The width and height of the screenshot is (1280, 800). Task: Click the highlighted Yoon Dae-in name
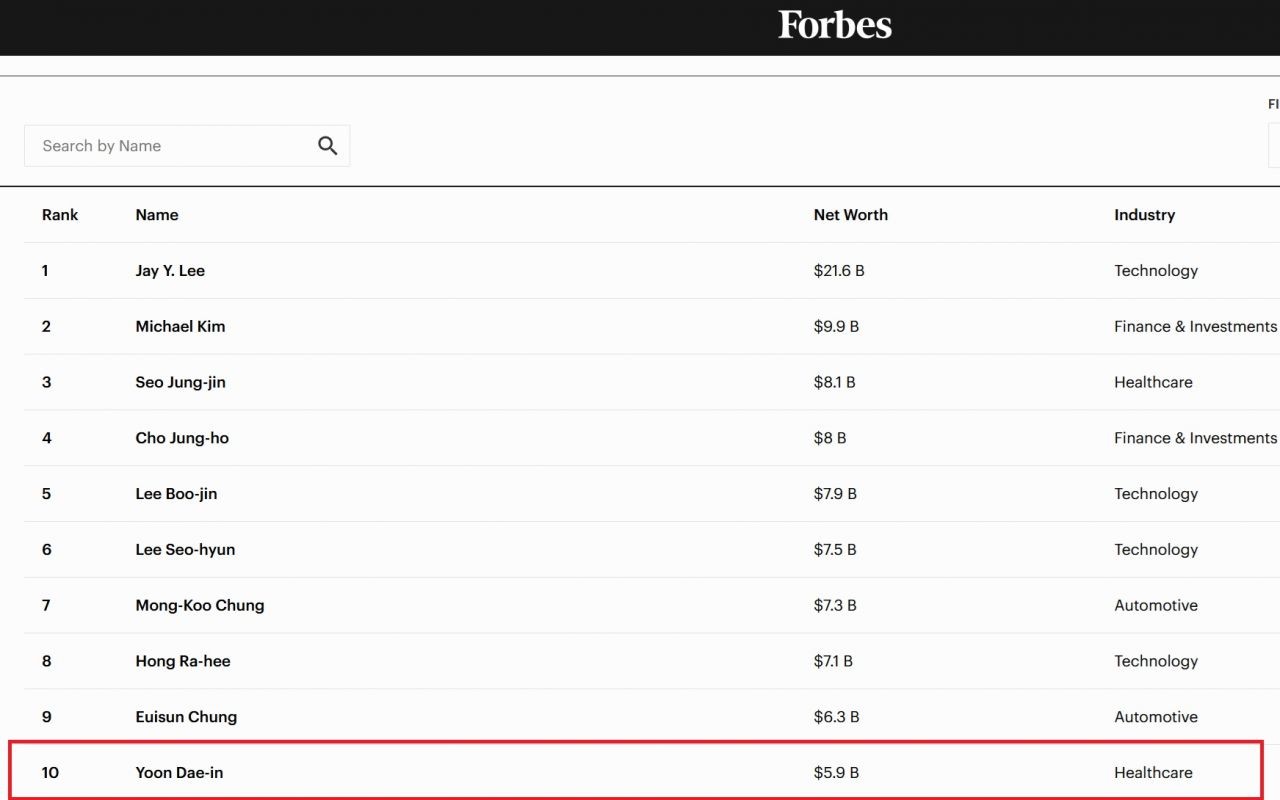pos(179,773)
